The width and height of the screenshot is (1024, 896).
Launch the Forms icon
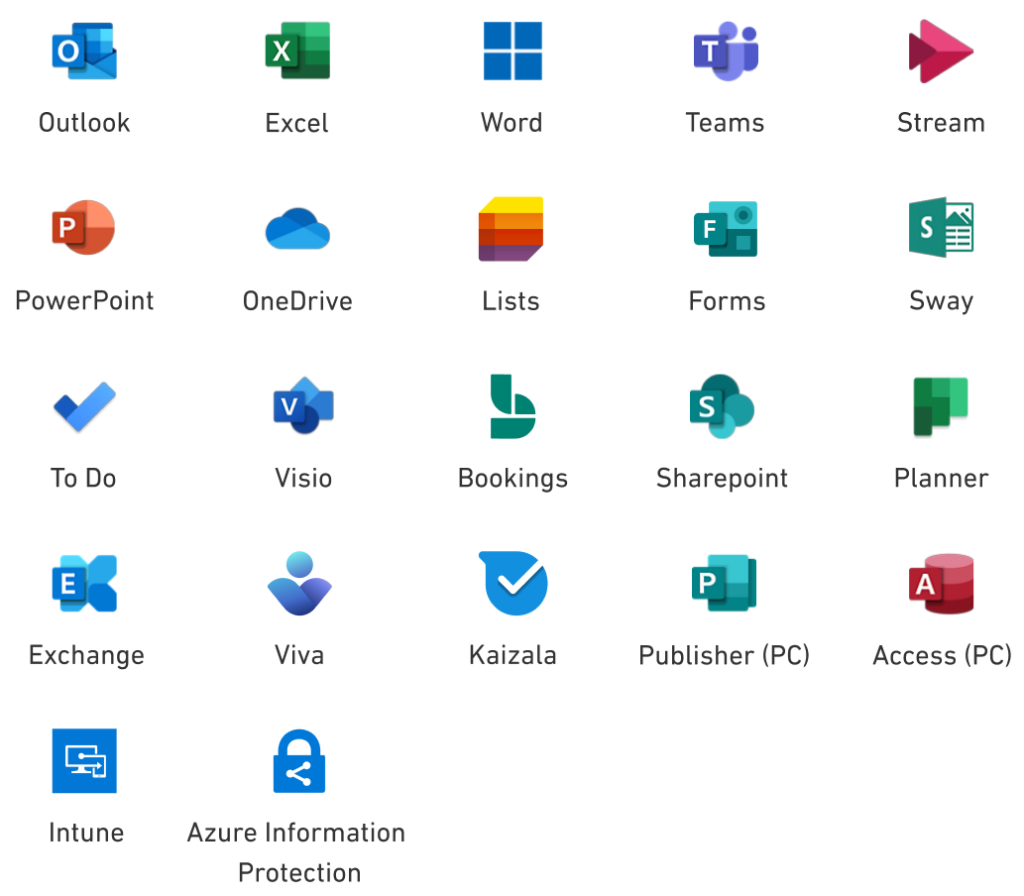tap(726, 229)
